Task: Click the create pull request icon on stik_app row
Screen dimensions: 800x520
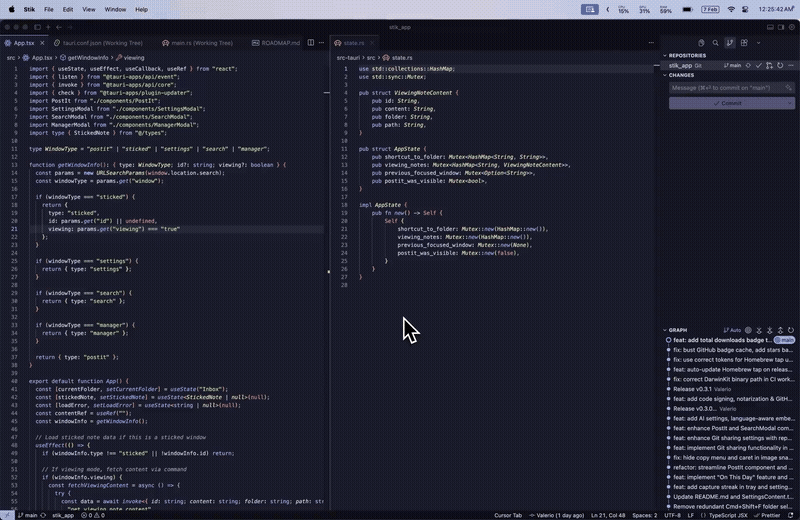Action: 769,65
